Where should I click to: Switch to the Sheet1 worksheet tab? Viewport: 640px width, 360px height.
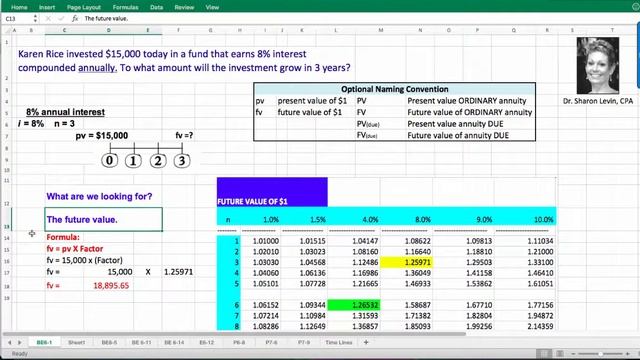76,342
